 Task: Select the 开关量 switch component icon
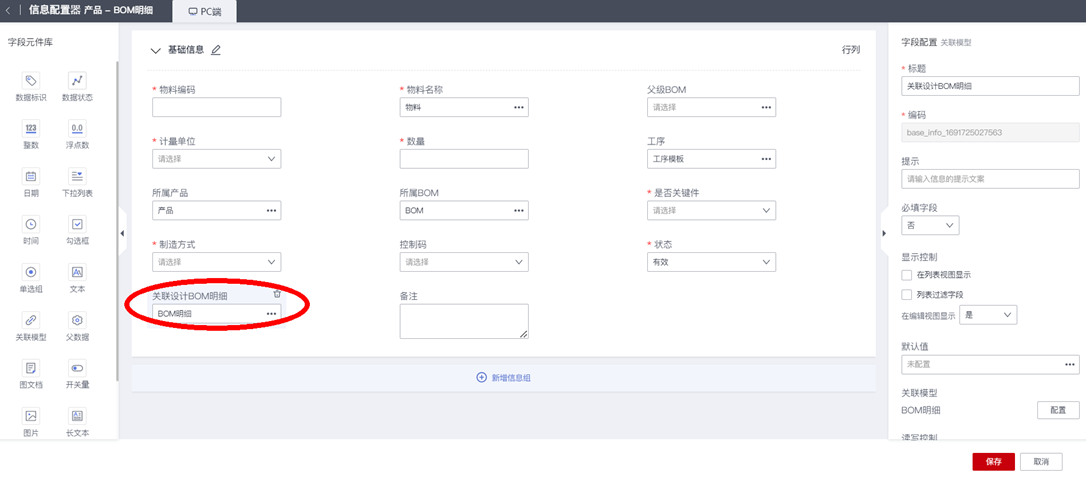point(77,368)
